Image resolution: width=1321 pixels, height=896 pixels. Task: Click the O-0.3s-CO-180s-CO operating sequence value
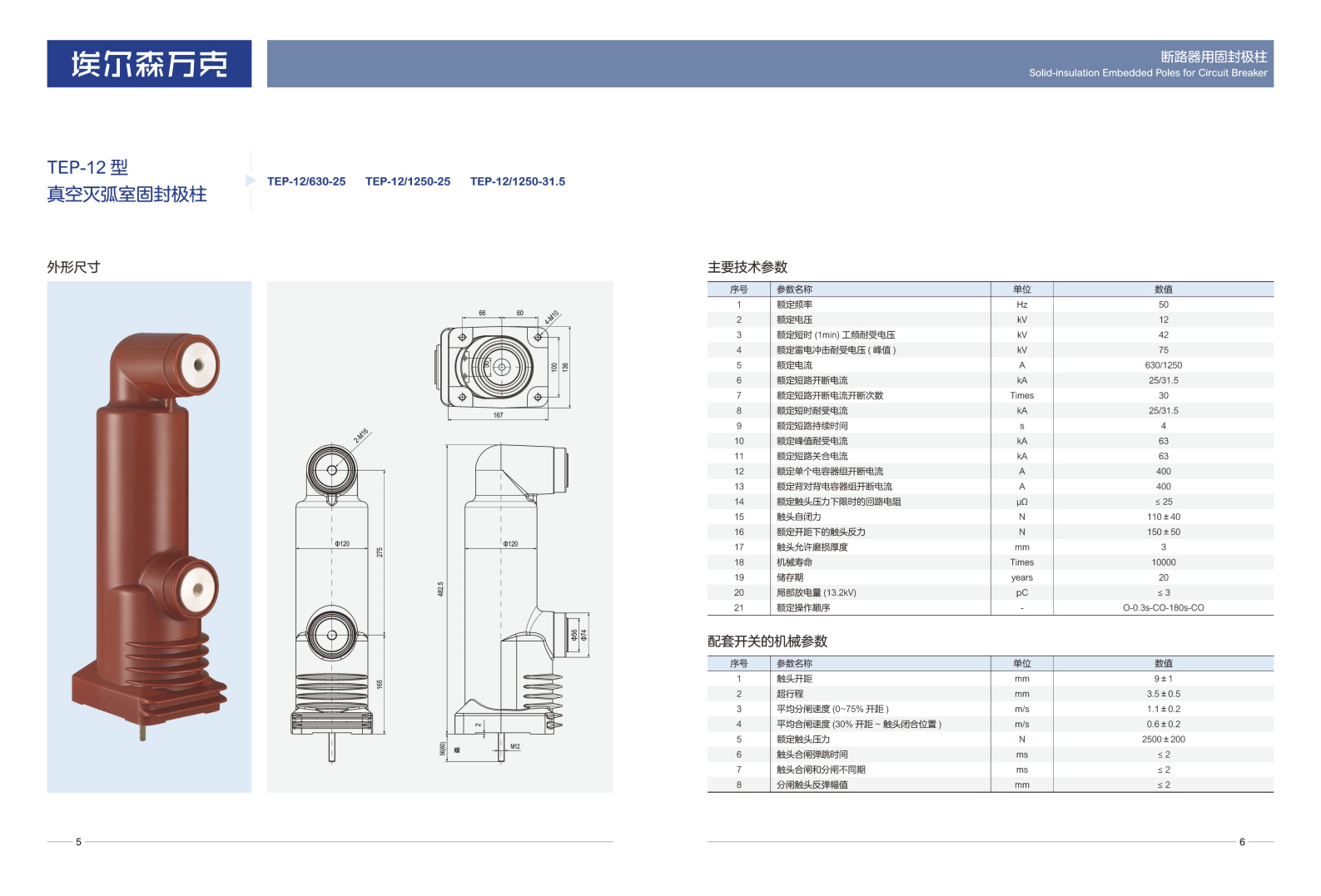click(1163, 608)
